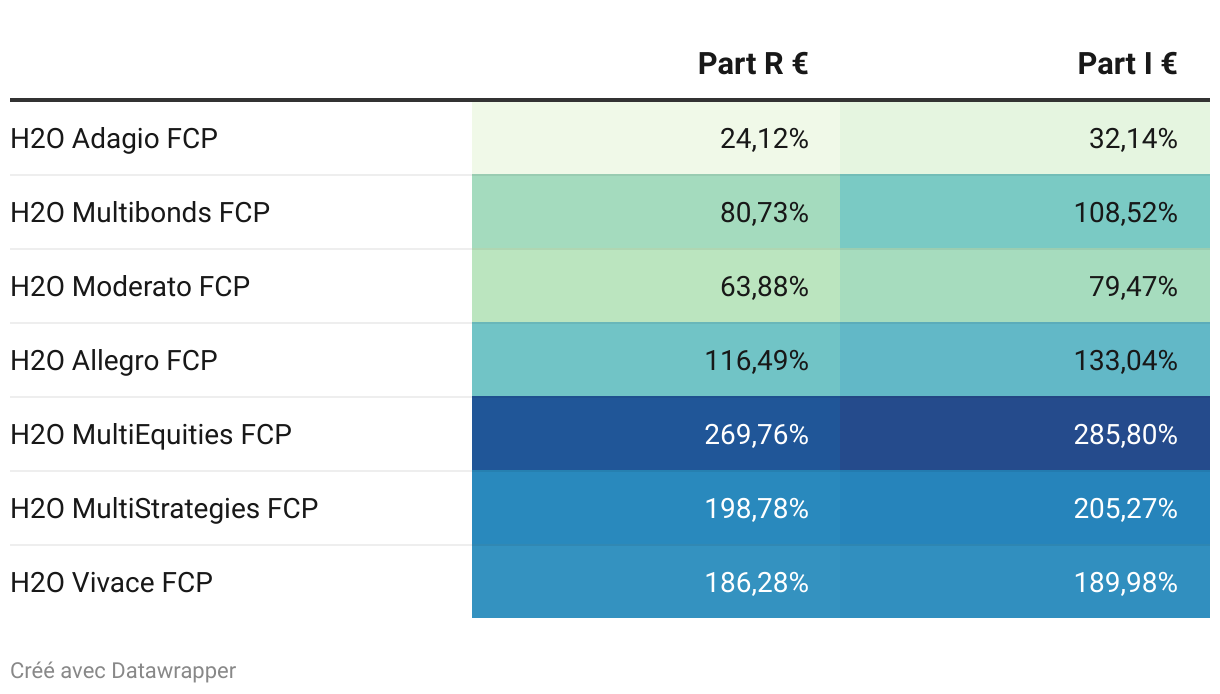Click the 32,14% light green cell
Image resolution: width=1220 pixels, height=694 pixels.
click(x=1133, y=139)
